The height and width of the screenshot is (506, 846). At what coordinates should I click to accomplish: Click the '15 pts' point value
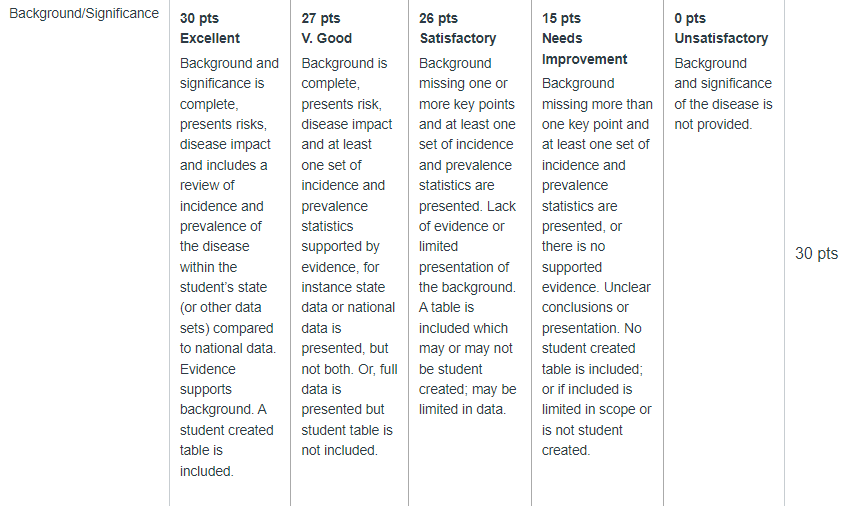pyautogui.click(x=561, y=18)
